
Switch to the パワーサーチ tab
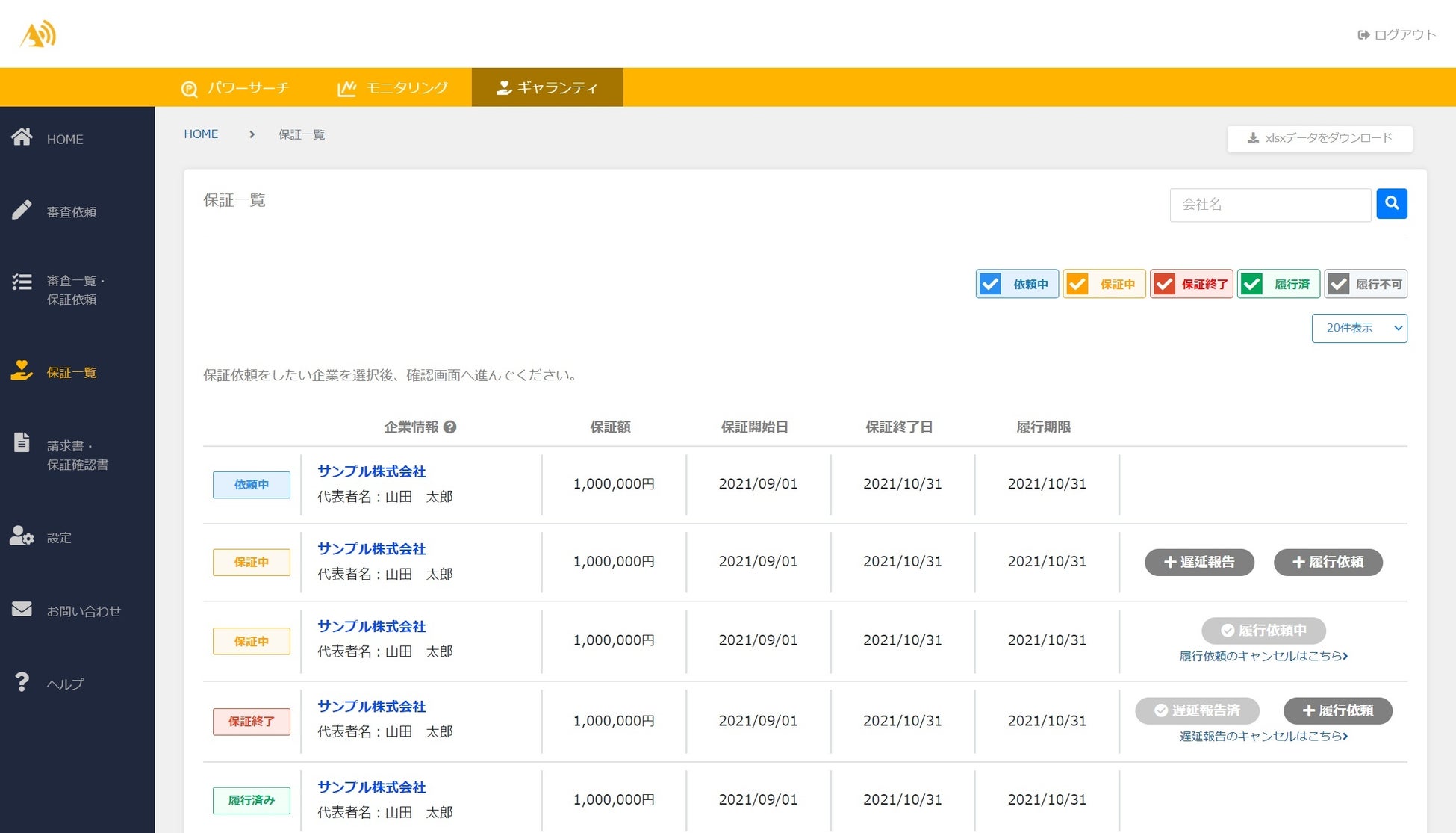[234, 87]
